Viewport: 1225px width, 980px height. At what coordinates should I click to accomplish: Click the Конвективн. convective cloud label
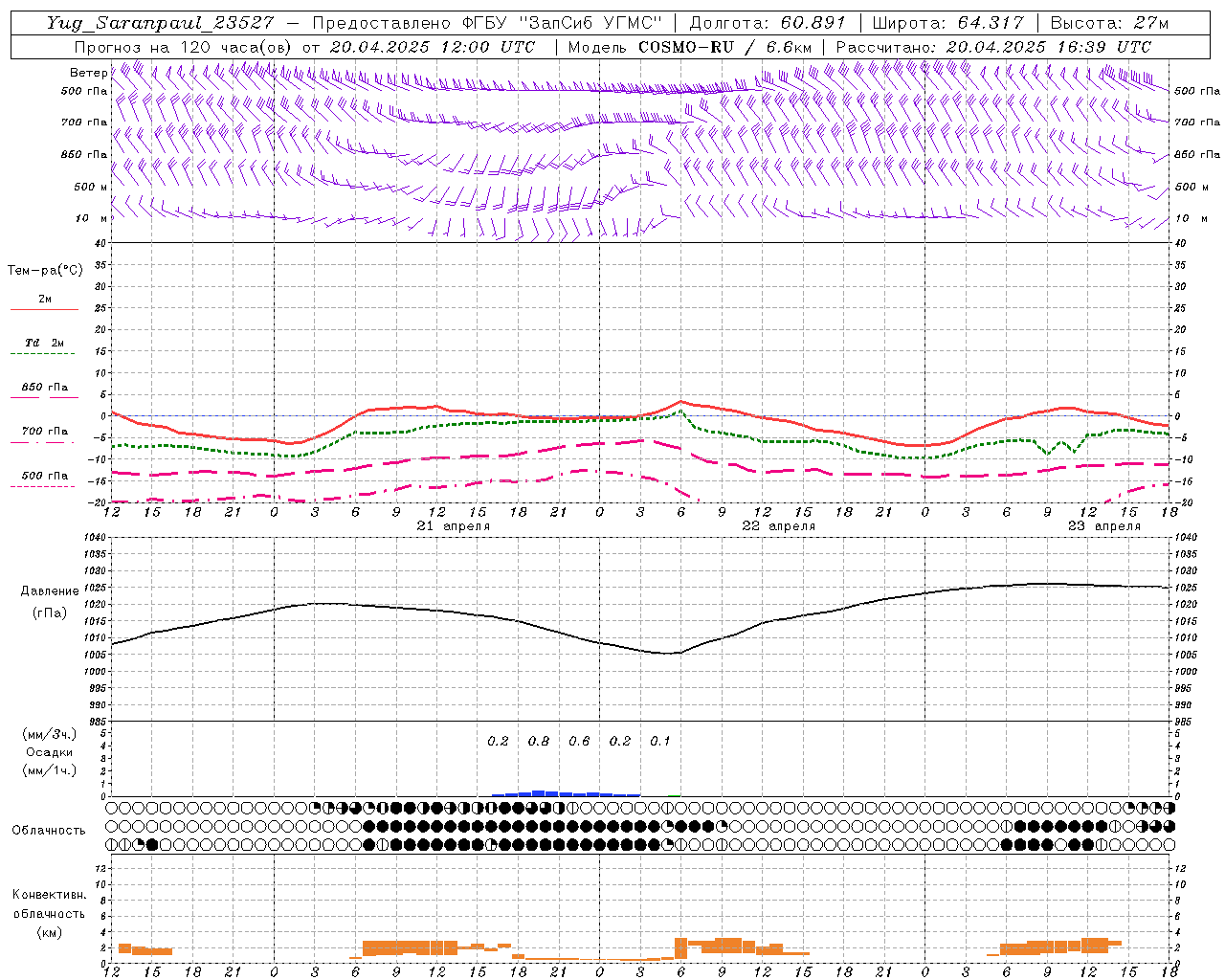pos(50,895)
